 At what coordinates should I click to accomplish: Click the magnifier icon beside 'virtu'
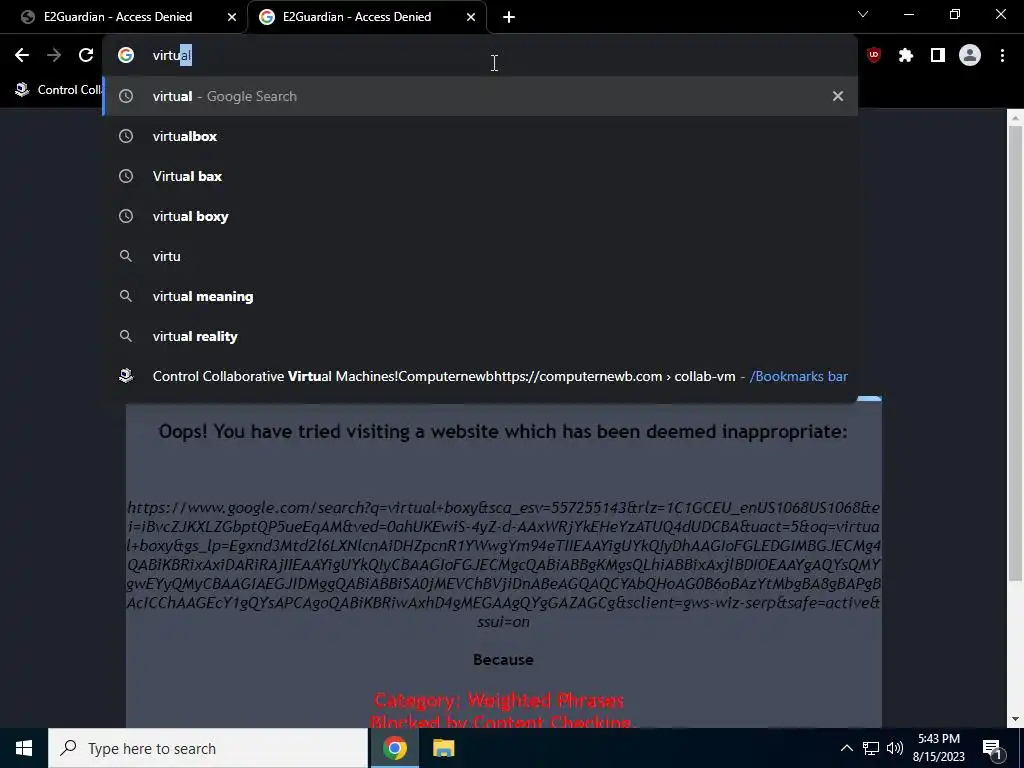pos(126,256)
